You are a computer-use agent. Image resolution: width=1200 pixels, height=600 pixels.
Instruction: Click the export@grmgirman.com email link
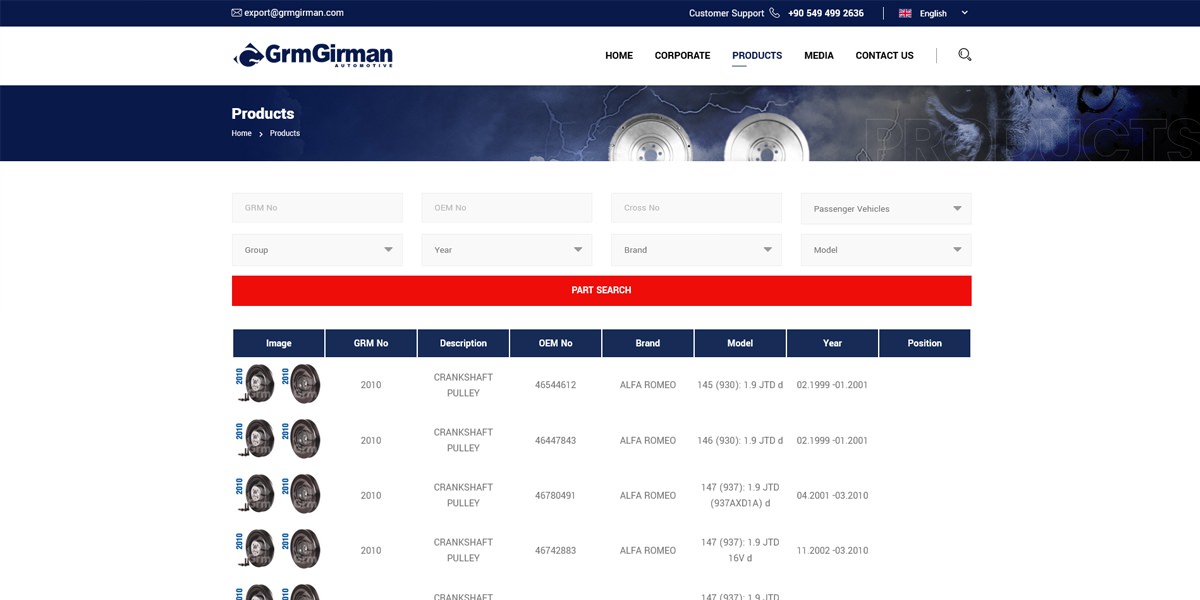294,13
